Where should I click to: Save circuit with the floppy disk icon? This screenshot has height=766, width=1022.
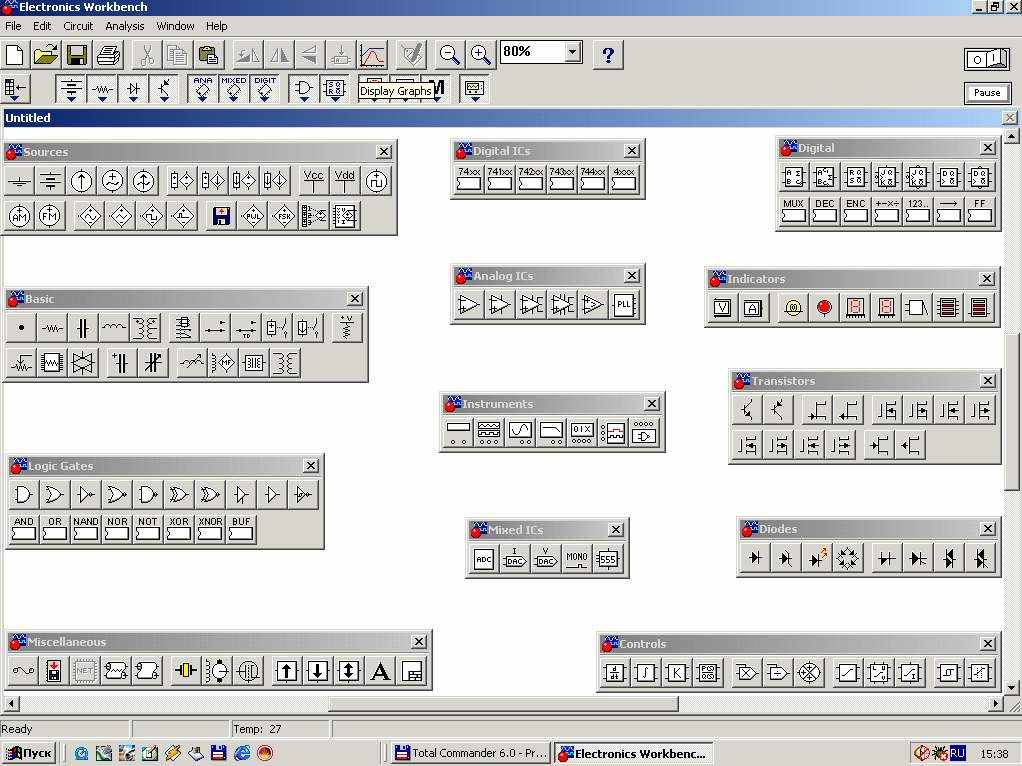click(x=77, y=55)
